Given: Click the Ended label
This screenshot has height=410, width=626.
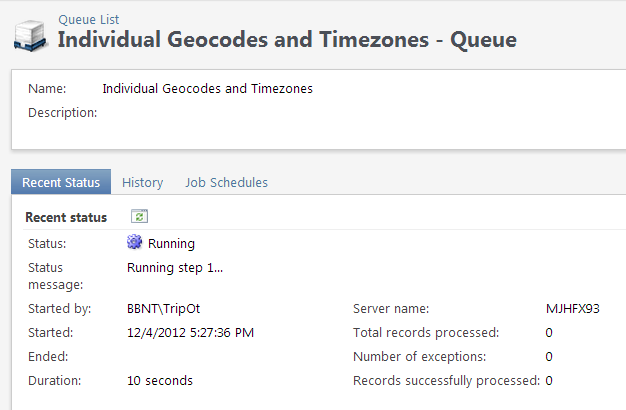Looking at the screenshot, I should (x=48, y=356).
